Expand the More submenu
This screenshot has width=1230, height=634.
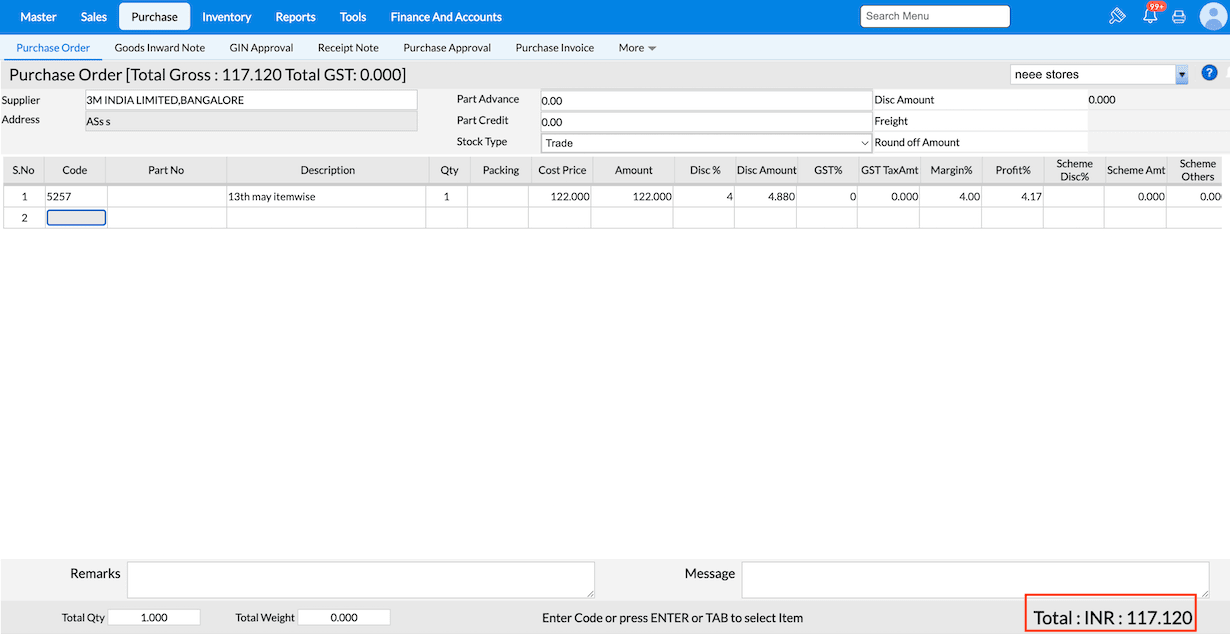[636, 48]
